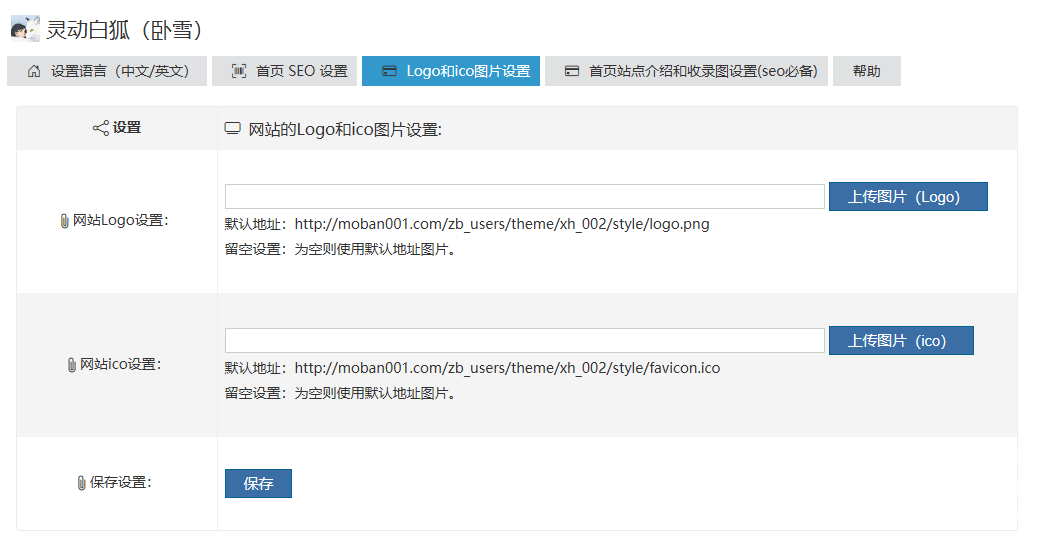Click the orange paperclip icon by 网站ico设置
Viewport: 1051px width, 549px height.
[71, 365]
